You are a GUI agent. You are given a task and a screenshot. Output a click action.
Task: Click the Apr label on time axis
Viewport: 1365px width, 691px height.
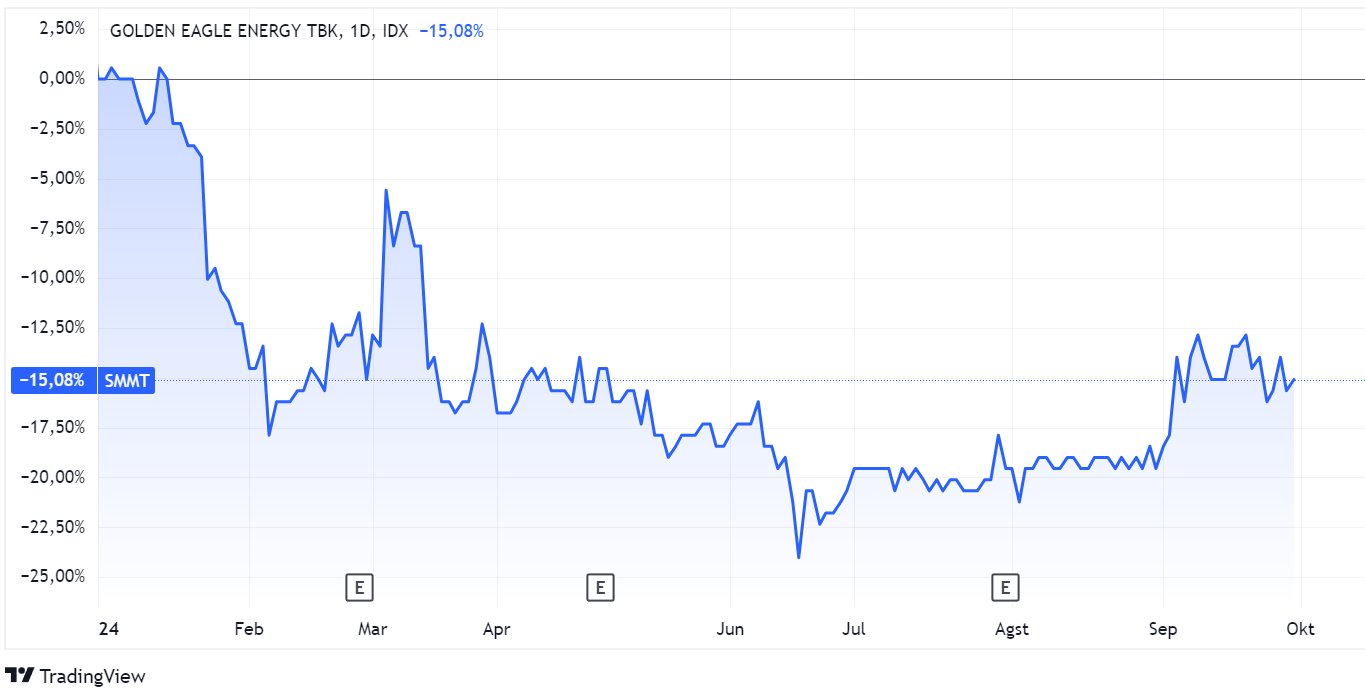click(496, 629)
